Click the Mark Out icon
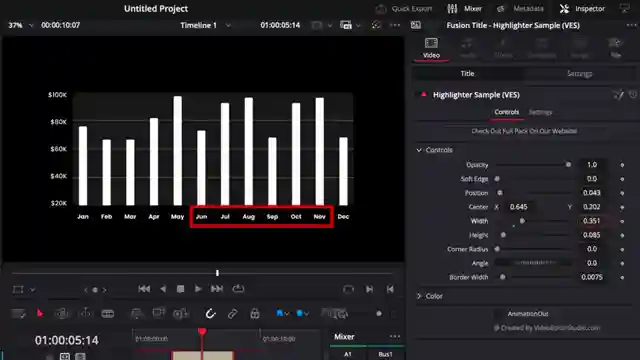The image size is (640, 360). [x=390, y=289]
